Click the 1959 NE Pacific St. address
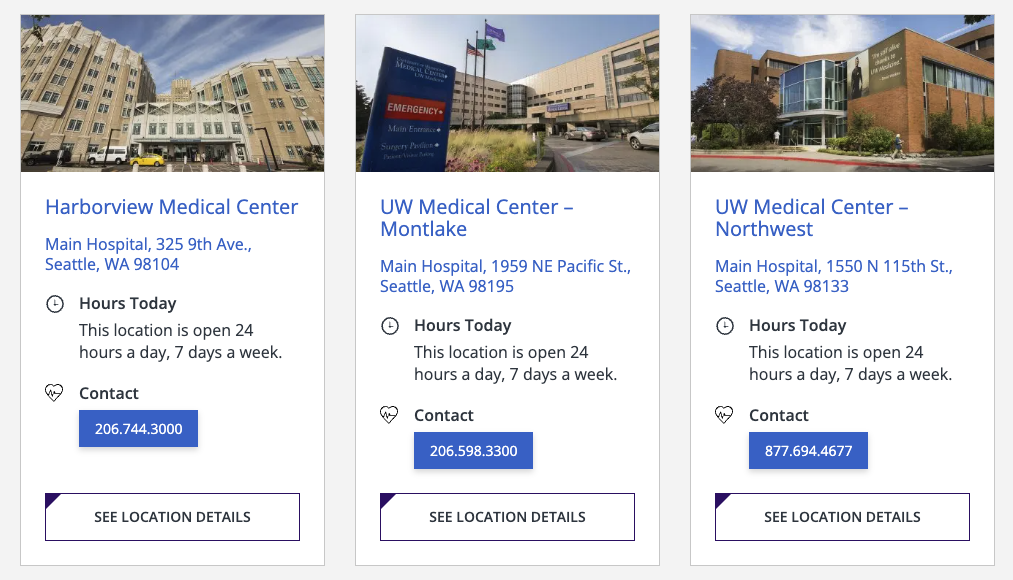This screenshot has width=1013, height=580. [505, 276]
